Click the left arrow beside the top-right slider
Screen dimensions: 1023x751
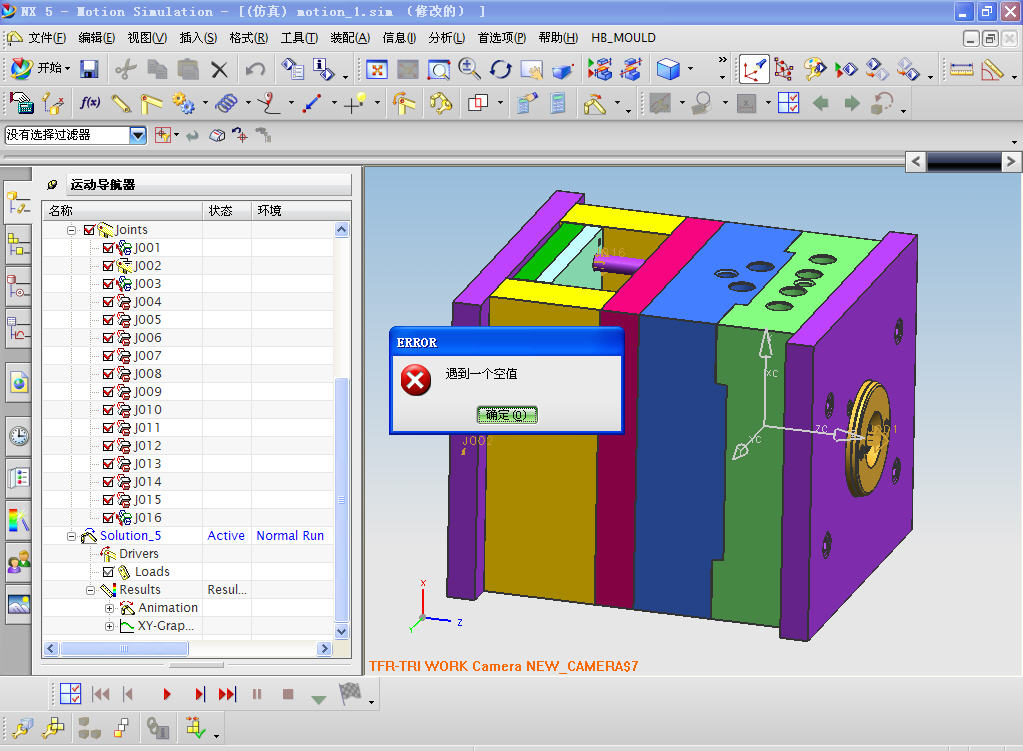(915, 161)
